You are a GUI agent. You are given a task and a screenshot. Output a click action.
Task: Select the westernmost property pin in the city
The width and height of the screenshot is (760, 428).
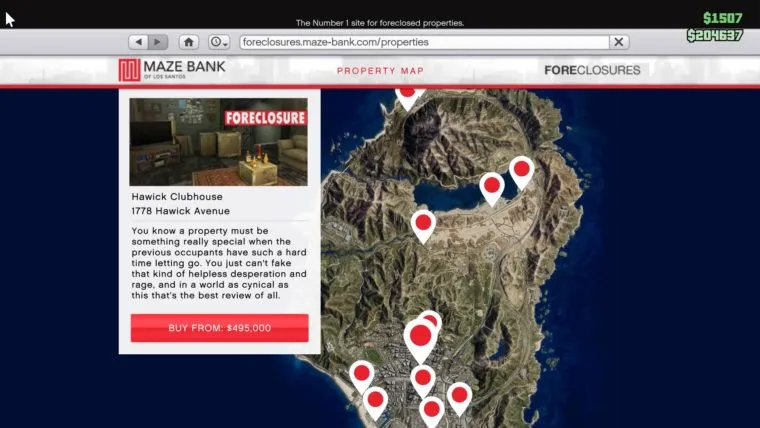[x=361, y=375]
